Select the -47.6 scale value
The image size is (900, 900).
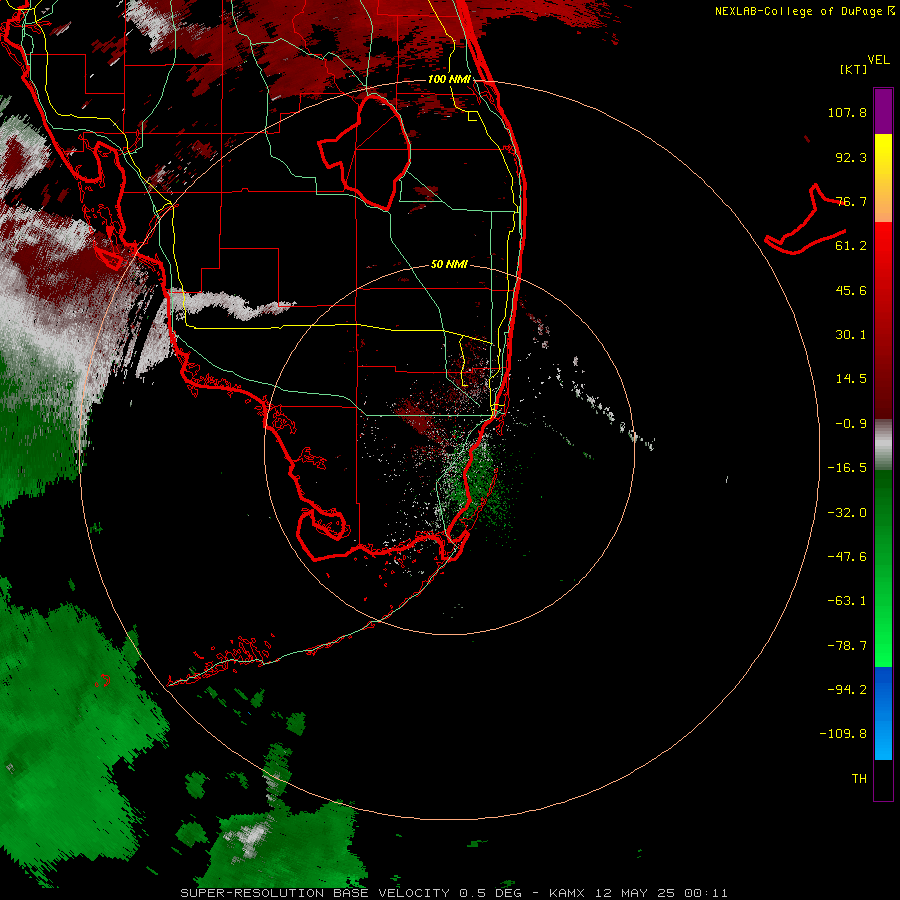tap(847, 557)
